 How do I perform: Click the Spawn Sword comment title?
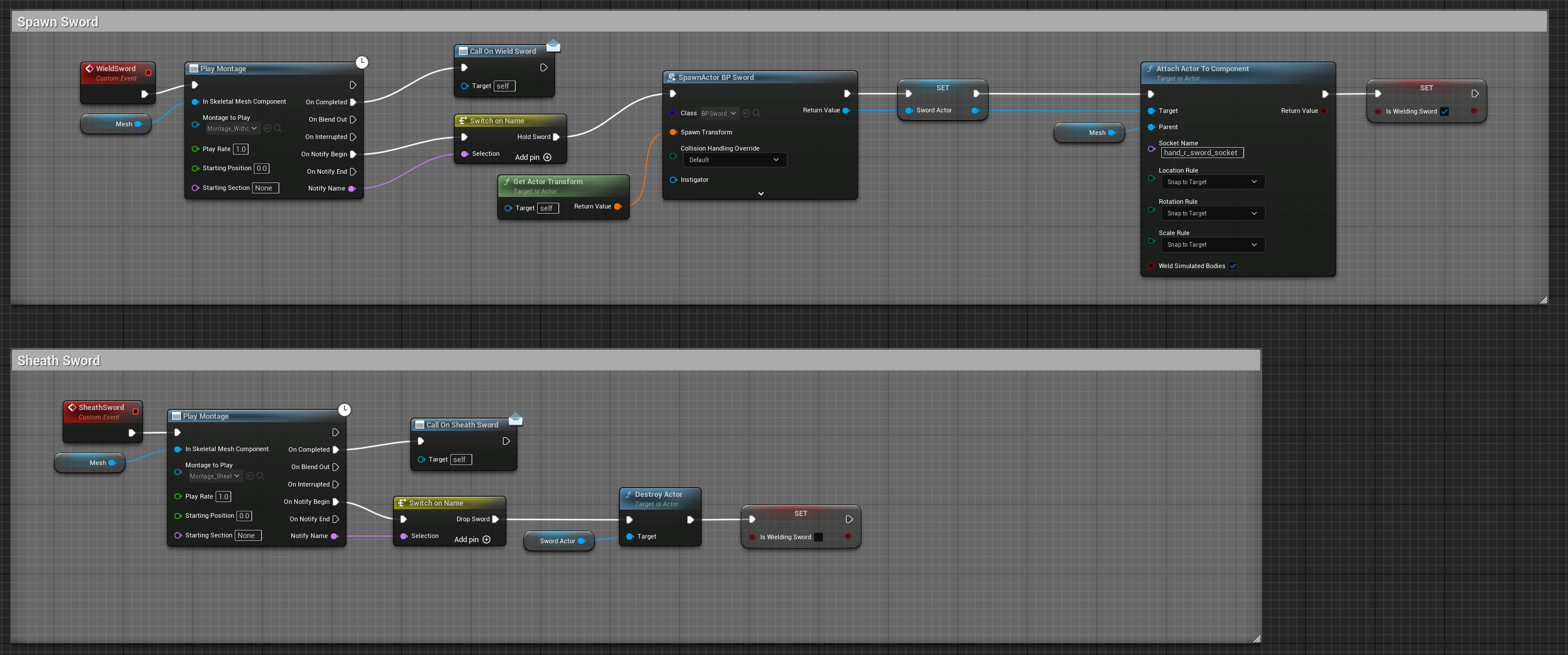coord(58,22)
